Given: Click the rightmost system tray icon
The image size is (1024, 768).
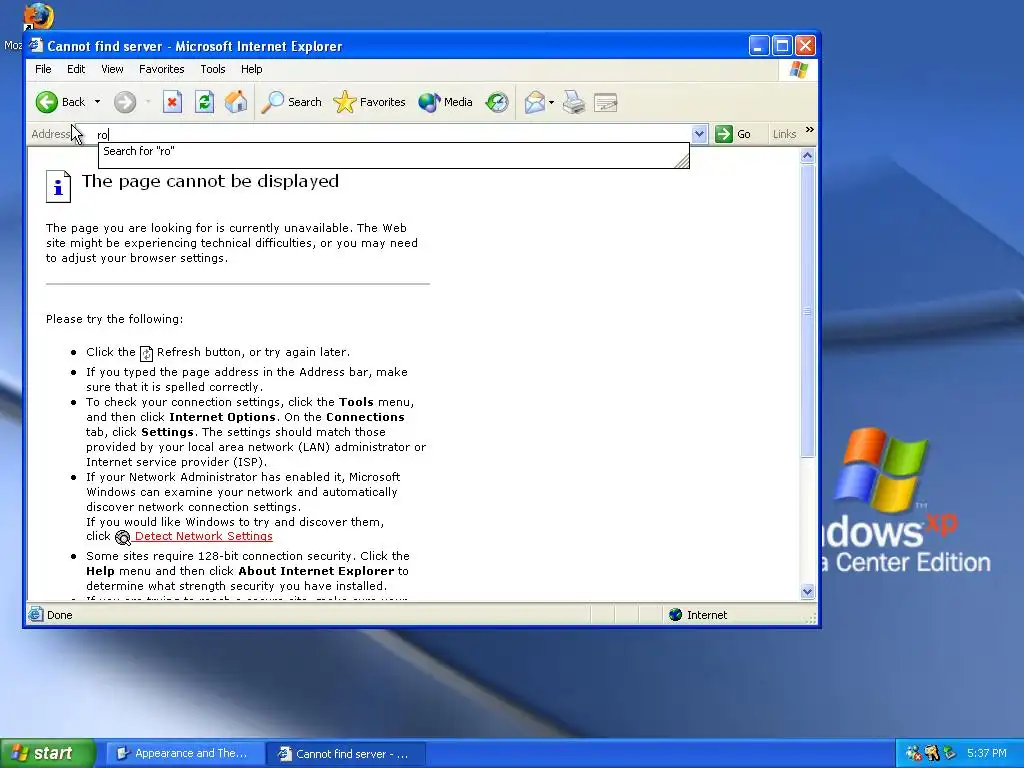Looking at the screenshot, I should click(949, 754).
